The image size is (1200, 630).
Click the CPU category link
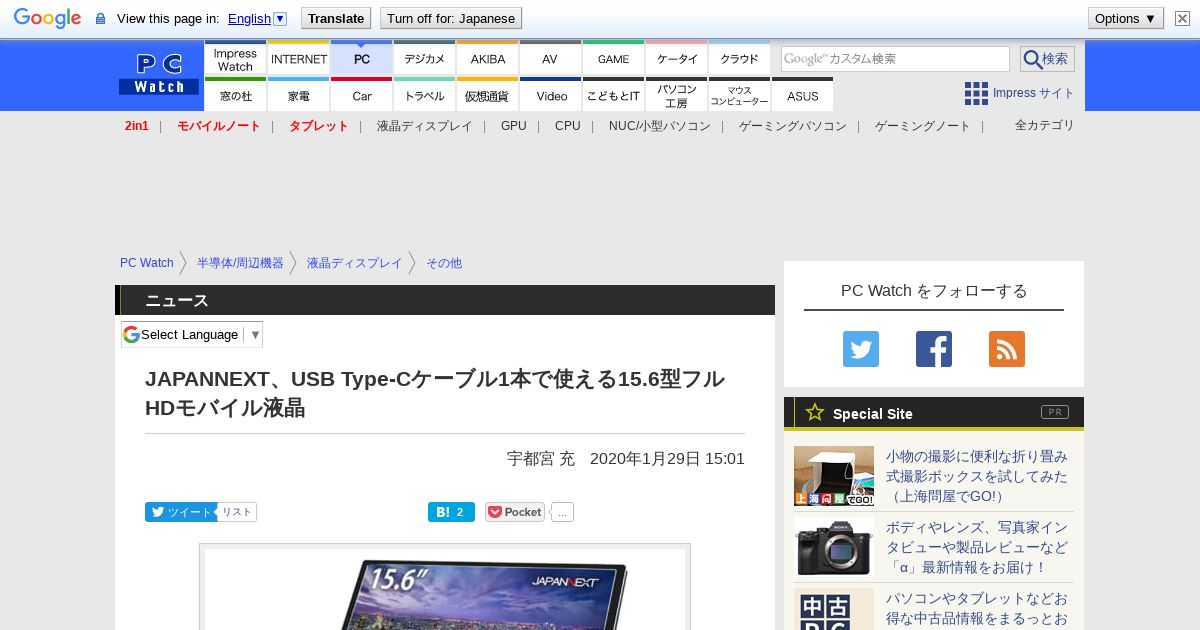tap(568, 126)
